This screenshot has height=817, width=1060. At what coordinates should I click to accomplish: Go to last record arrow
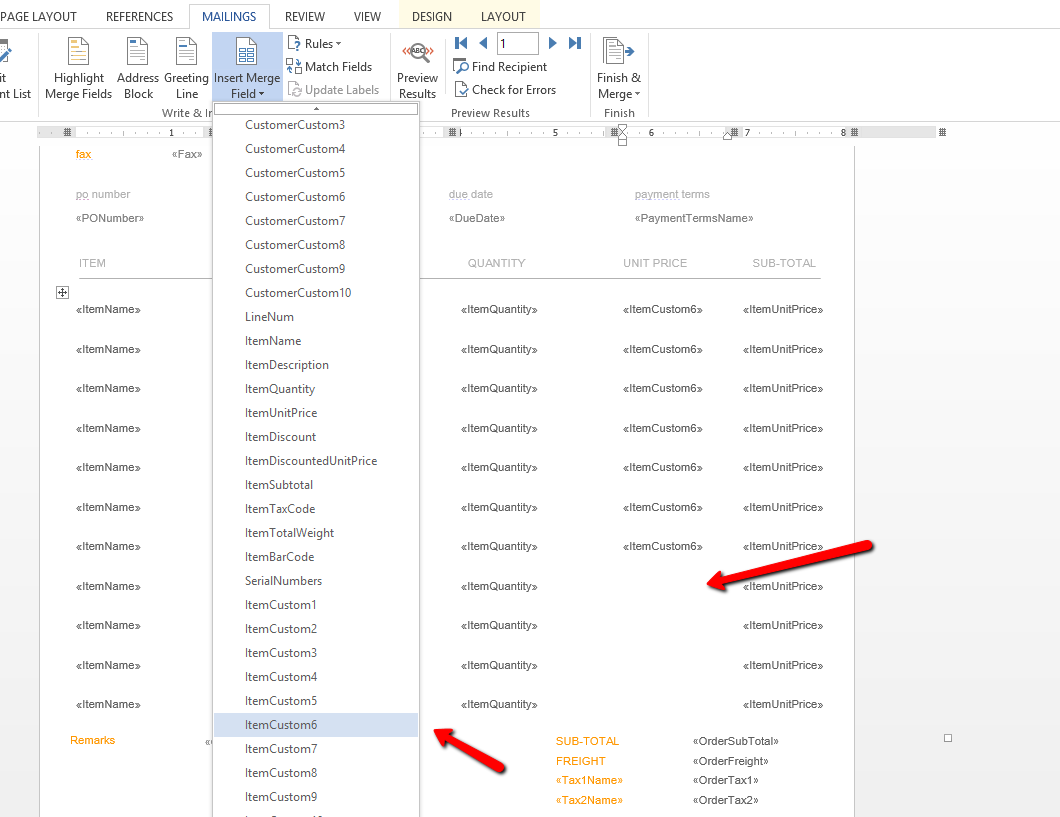tap(575, 43)
